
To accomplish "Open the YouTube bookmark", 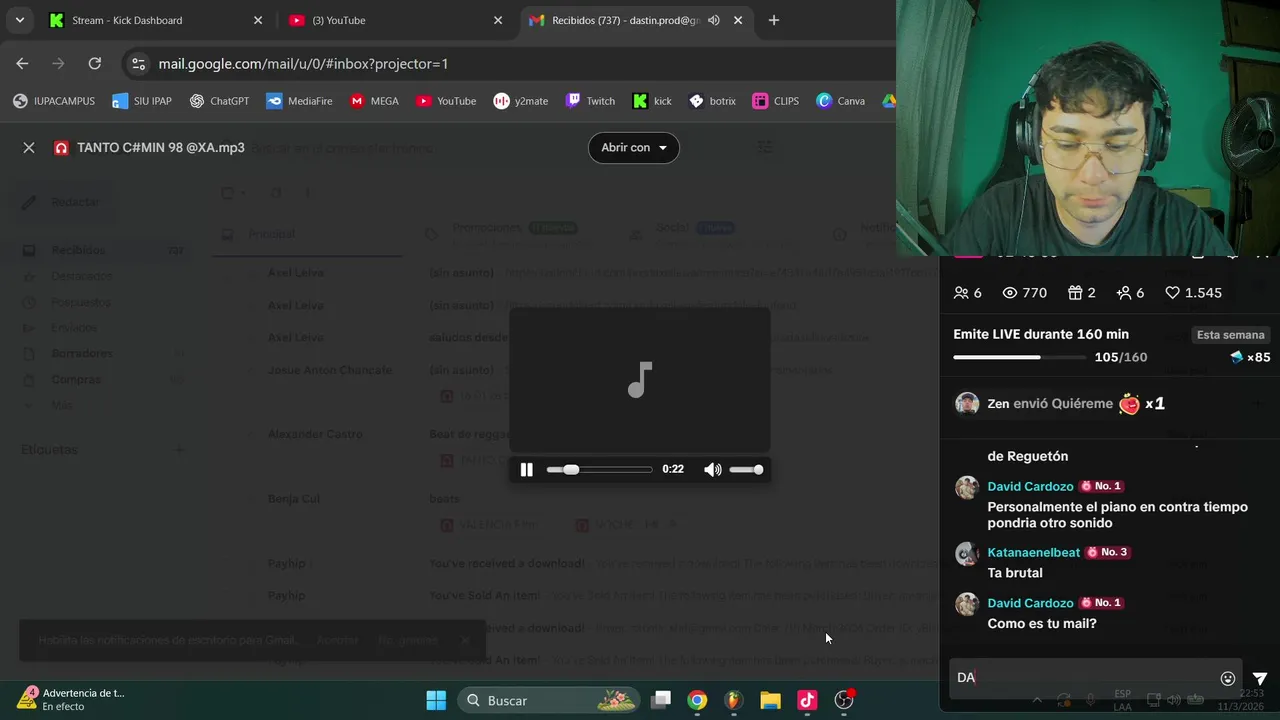I will point(446,101).
